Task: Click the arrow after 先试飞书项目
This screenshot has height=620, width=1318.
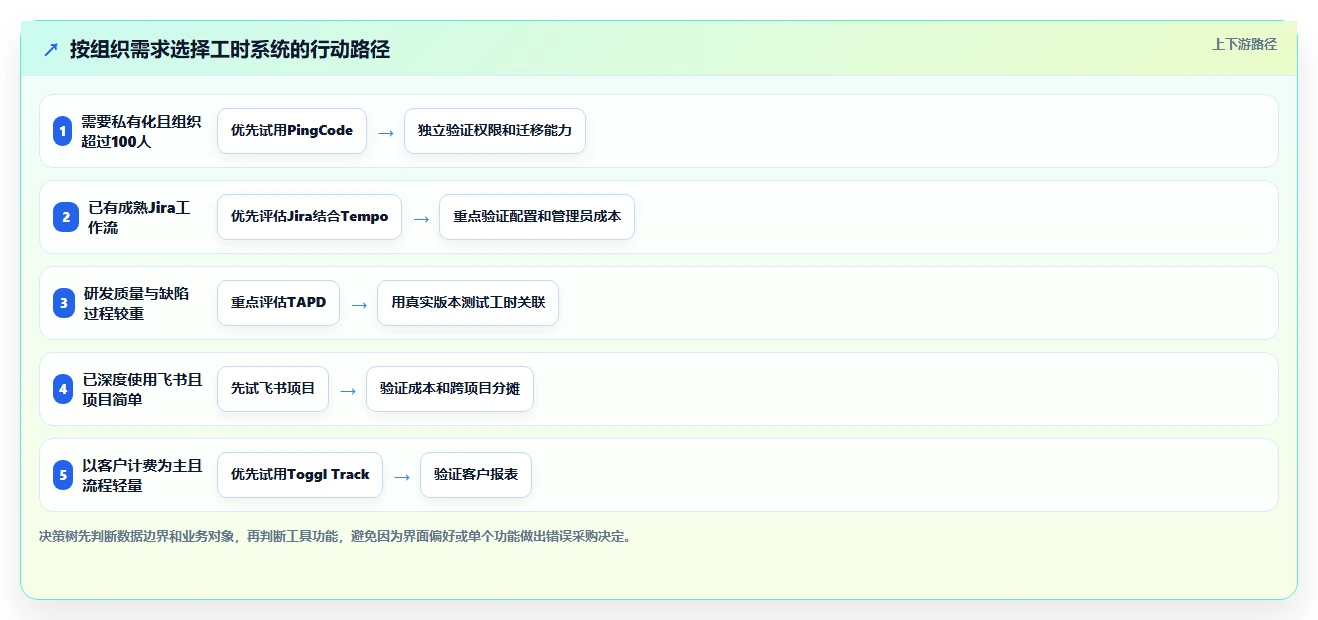Action: coord(348,390)
